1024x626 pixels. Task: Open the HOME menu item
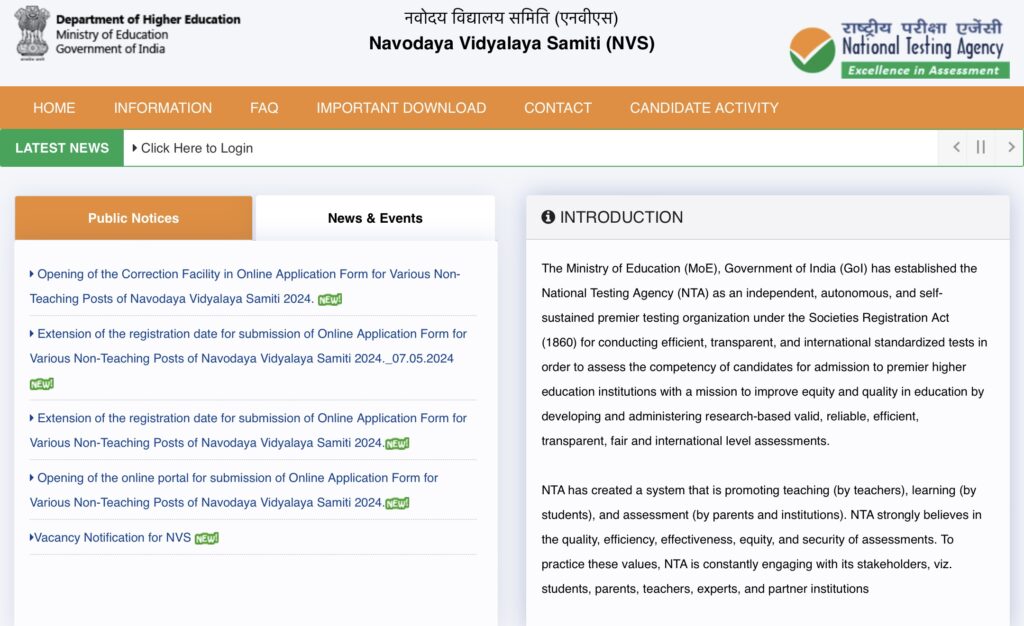point(54,108)
